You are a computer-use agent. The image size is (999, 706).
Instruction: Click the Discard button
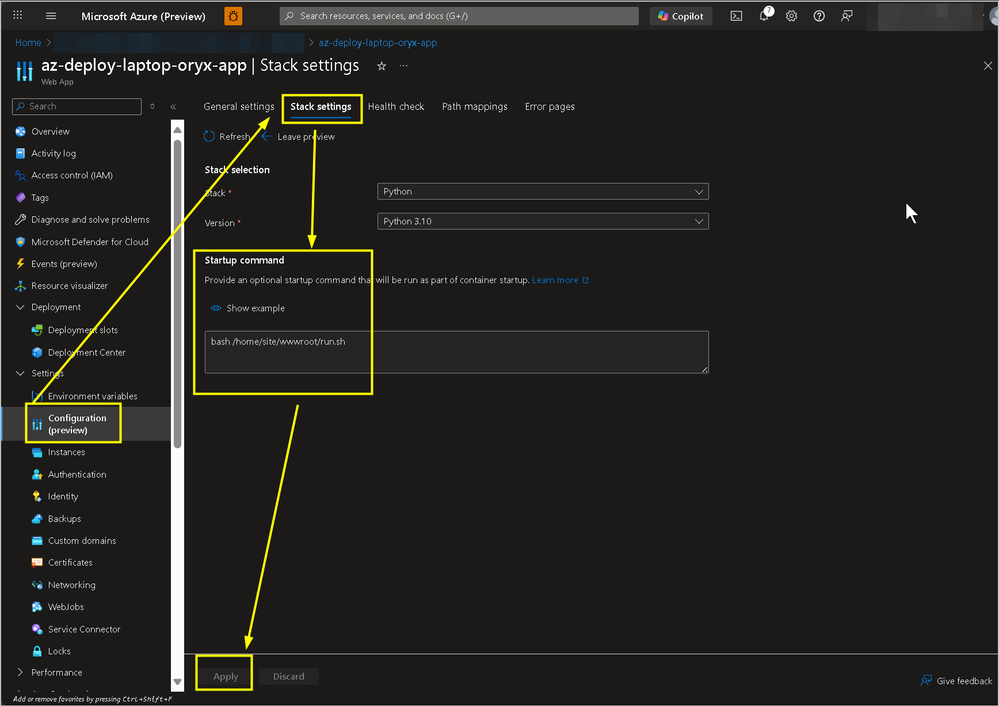pyautogui.click(x=289, y=677)
